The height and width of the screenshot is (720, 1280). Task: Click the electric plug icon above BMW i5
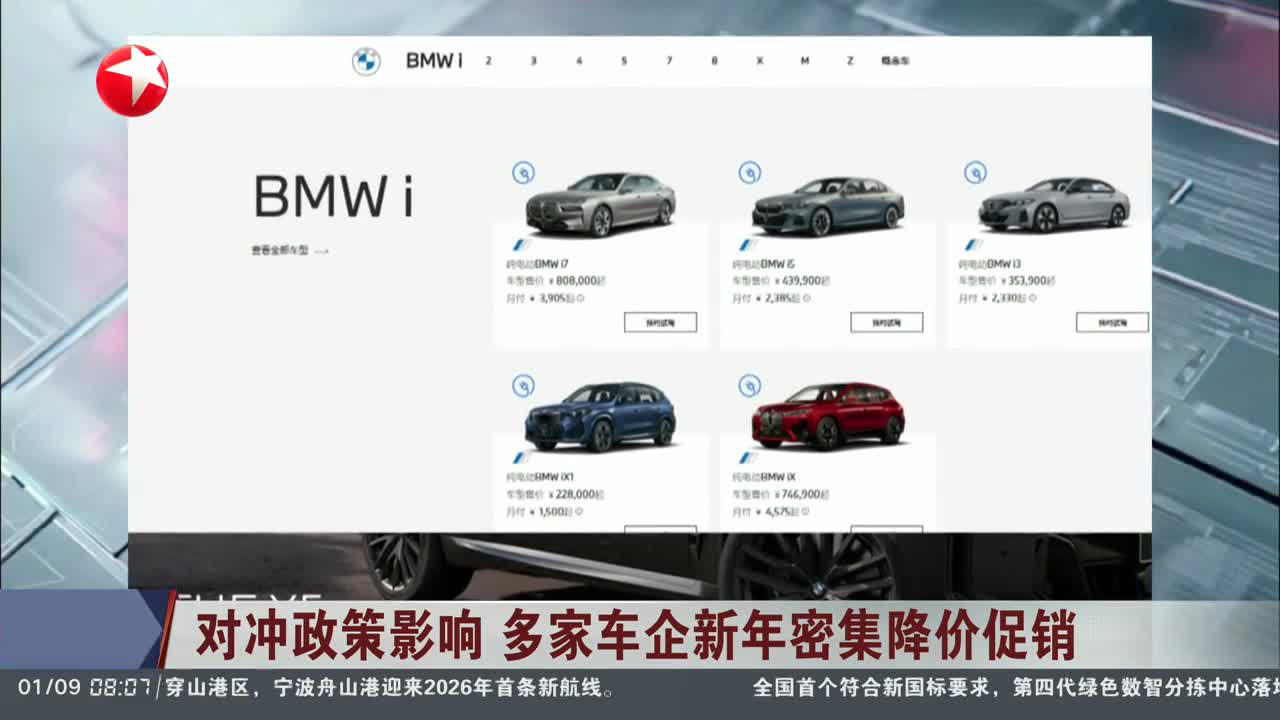point(749,173)
